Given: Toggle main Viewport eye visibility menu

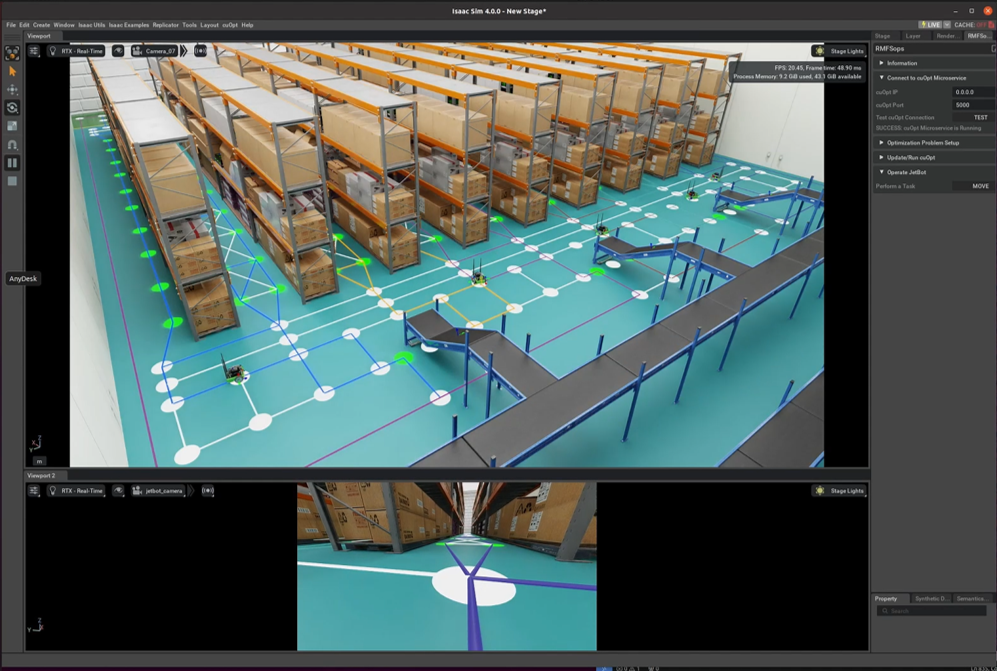Looking at the screenshot, I should pos(118,51).
